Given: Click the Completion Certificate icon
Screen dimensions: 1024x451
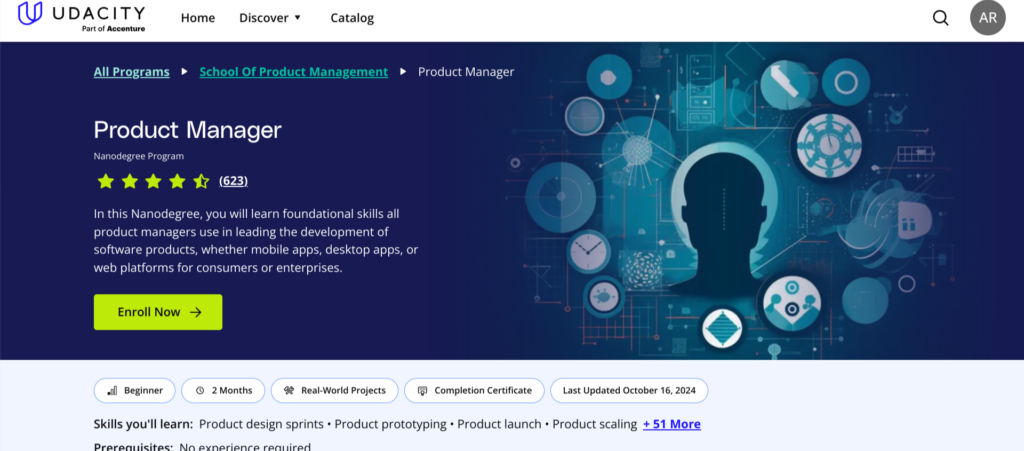Looking at the screenshot, I should (x=423, y=390).
